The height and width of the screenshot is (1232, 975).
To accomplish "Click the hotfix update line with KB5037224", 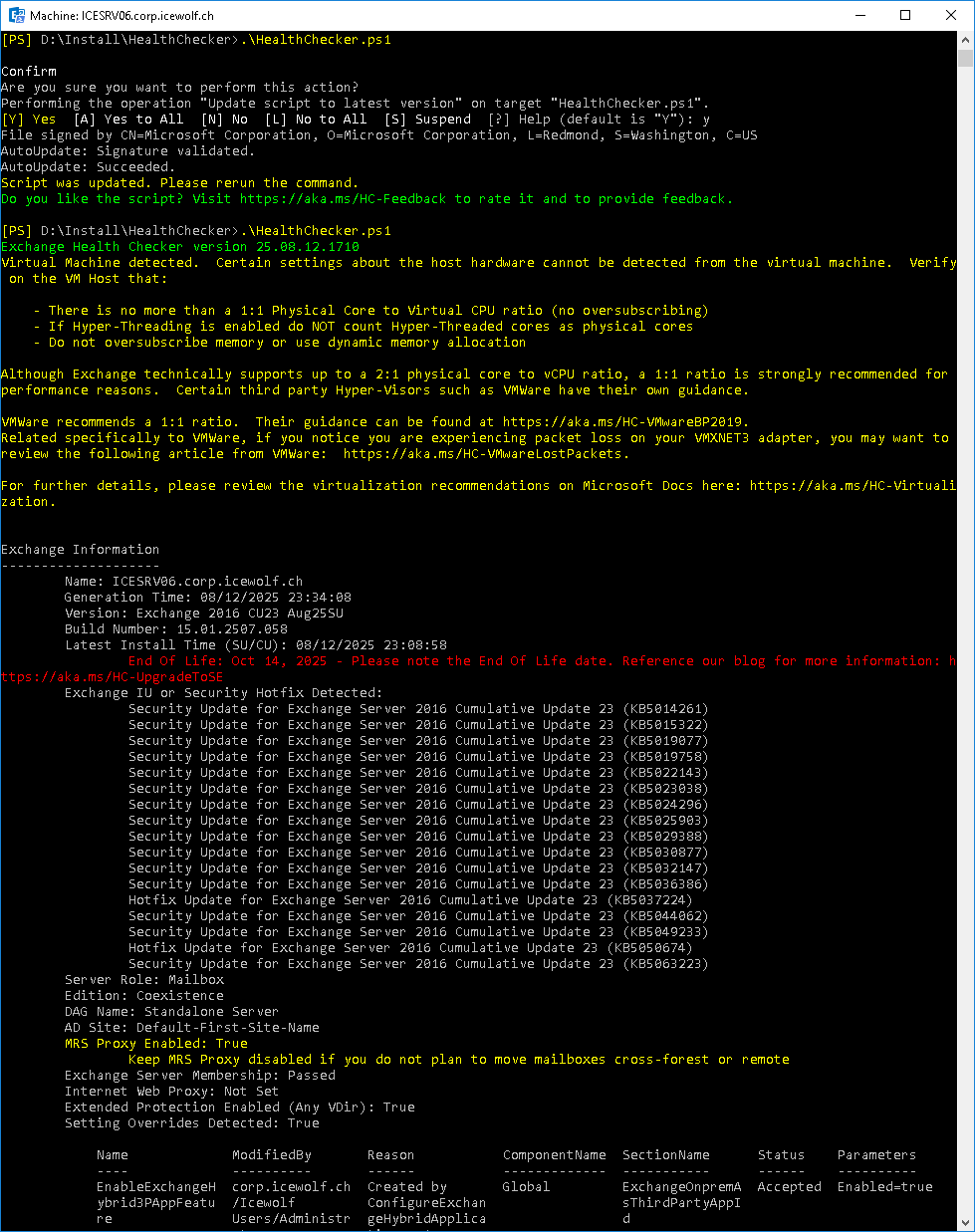I will coord(410,900).
